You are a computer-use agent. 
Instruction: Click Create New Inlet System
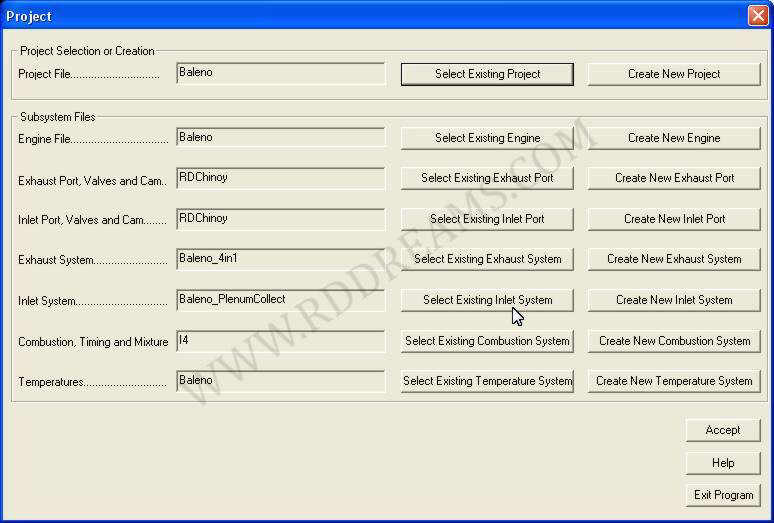[x=674, y=300]
